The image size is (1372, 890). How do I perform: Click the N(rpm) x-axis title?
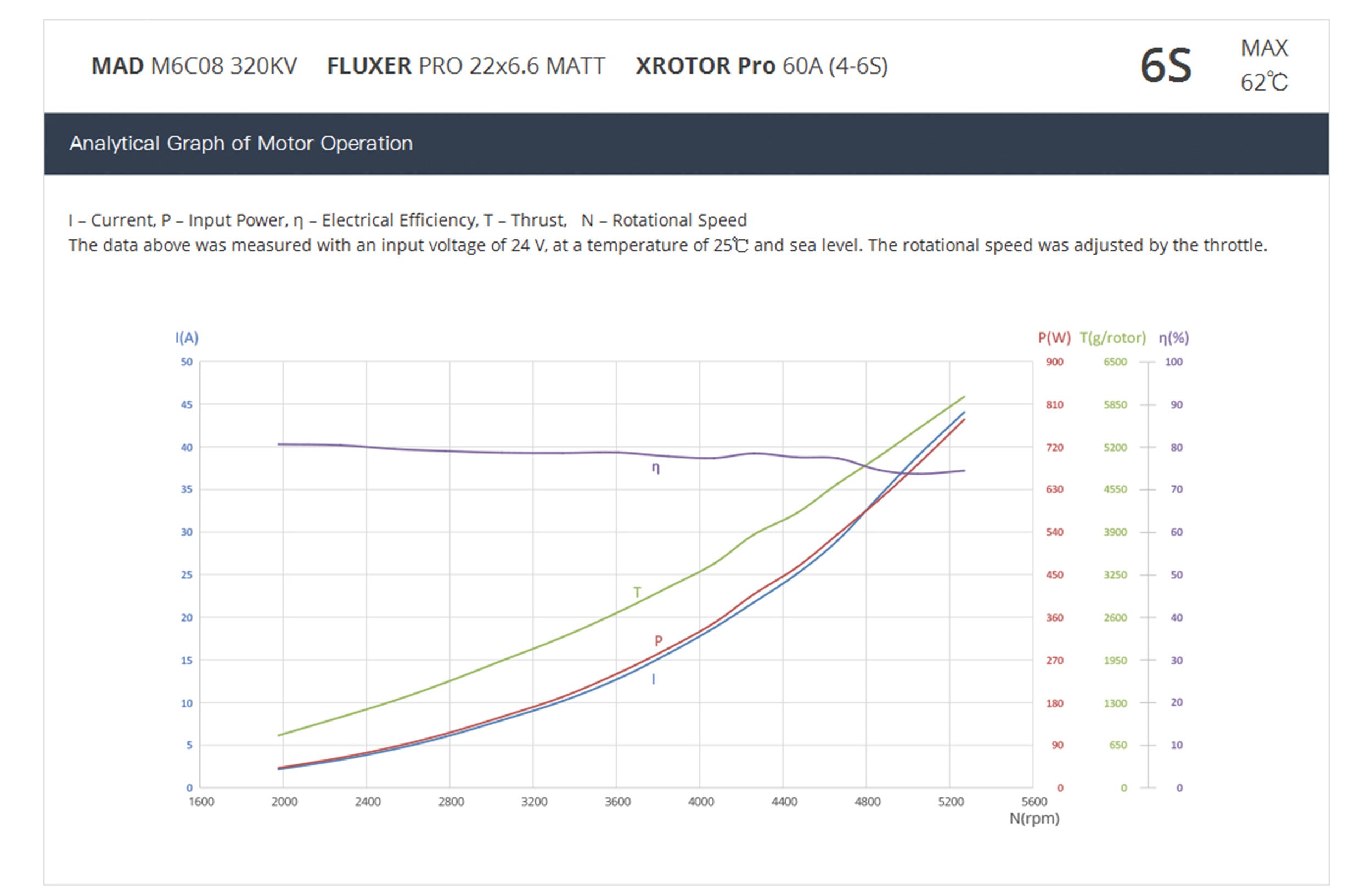tap(1034, 819)
